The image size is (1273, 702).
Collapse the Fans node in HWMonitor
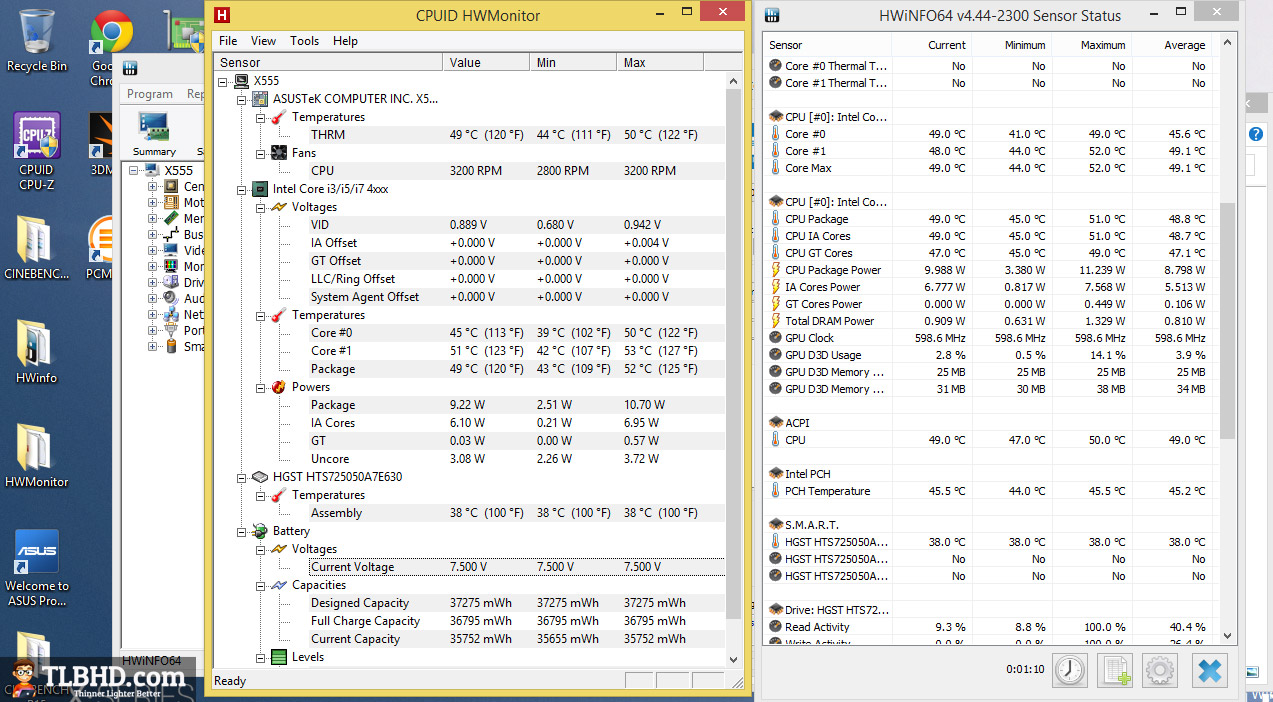point(259,153)
